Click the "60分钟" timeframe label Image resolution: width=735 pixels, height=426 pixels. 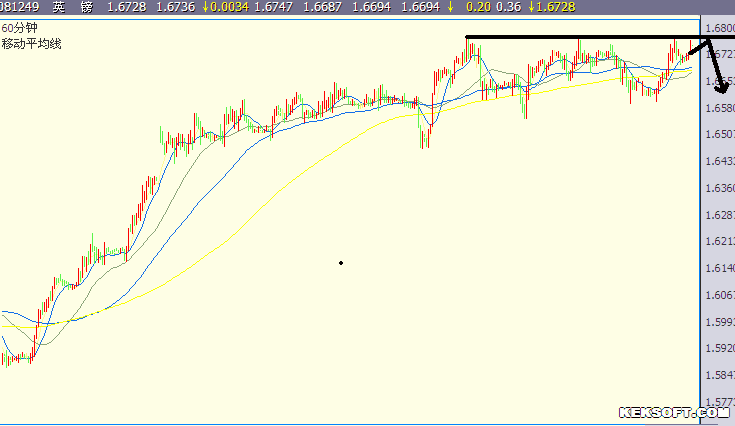click(19, 28)
